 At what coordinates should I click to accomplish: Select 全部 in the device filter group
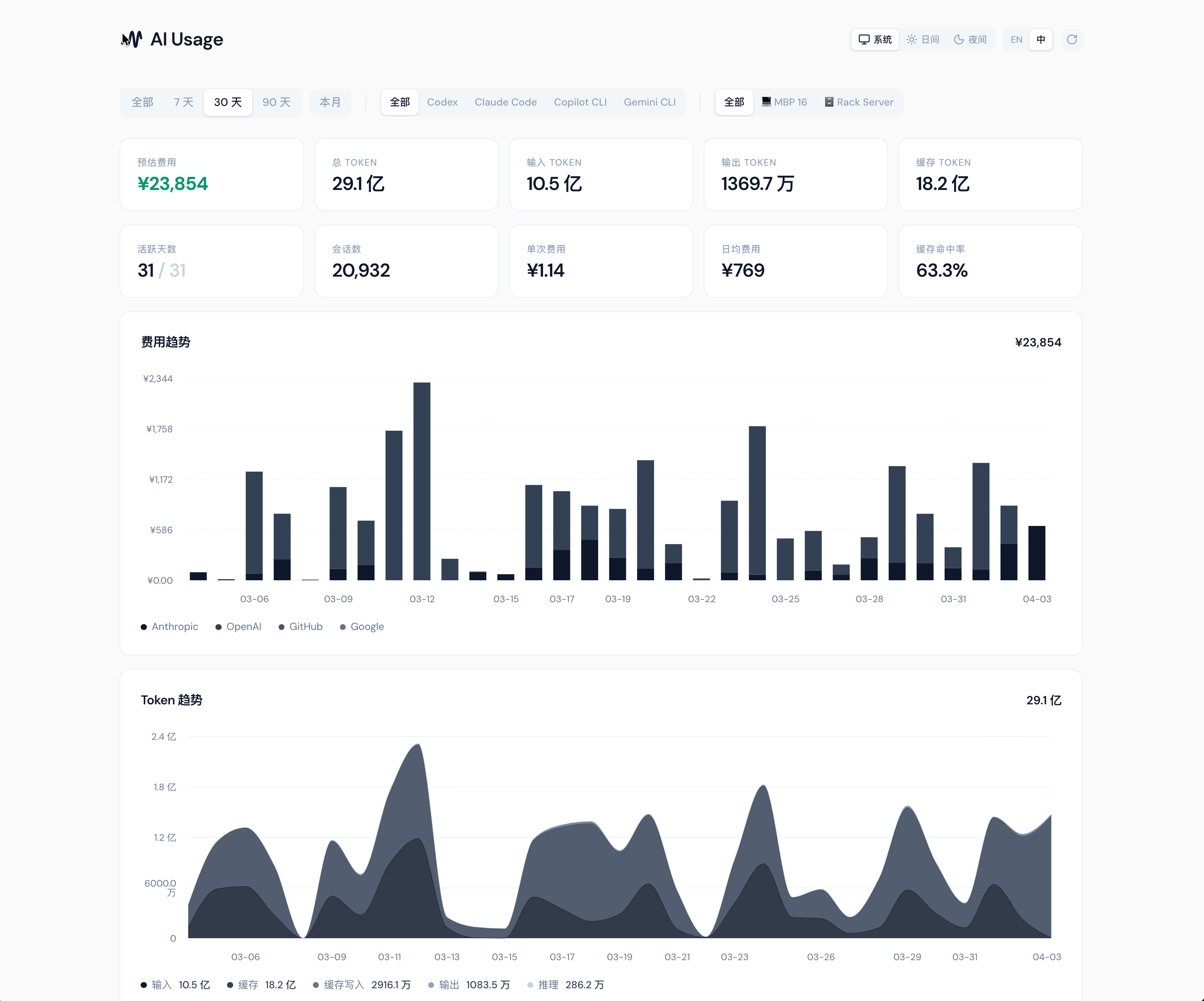coord(734,102)
